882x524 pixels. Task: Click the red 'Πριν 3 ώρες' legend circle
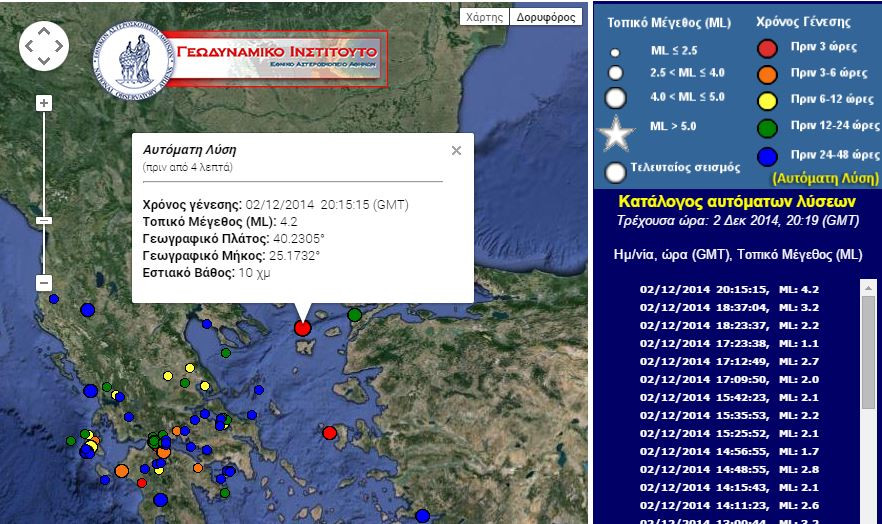pos(767,47)
